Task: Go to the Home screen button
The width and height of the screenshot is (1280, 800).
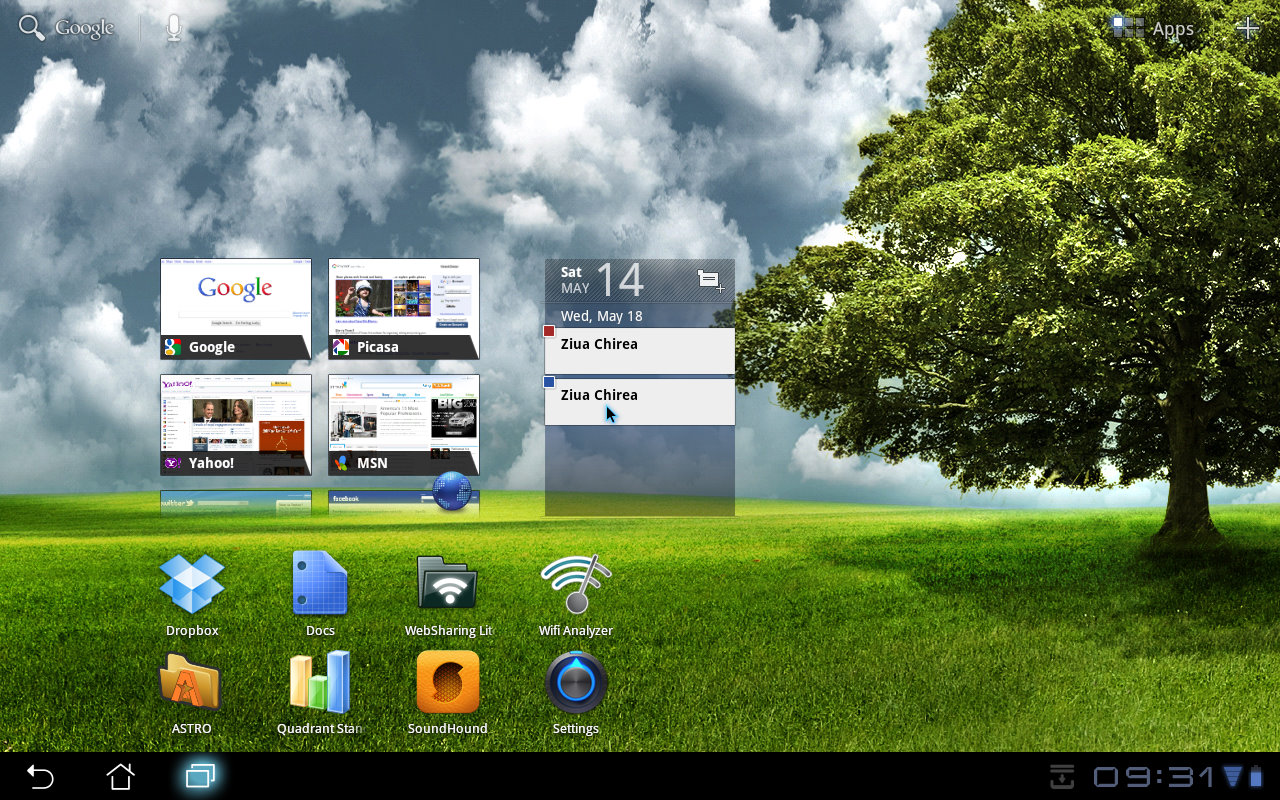Action: (x=121, y=776)
